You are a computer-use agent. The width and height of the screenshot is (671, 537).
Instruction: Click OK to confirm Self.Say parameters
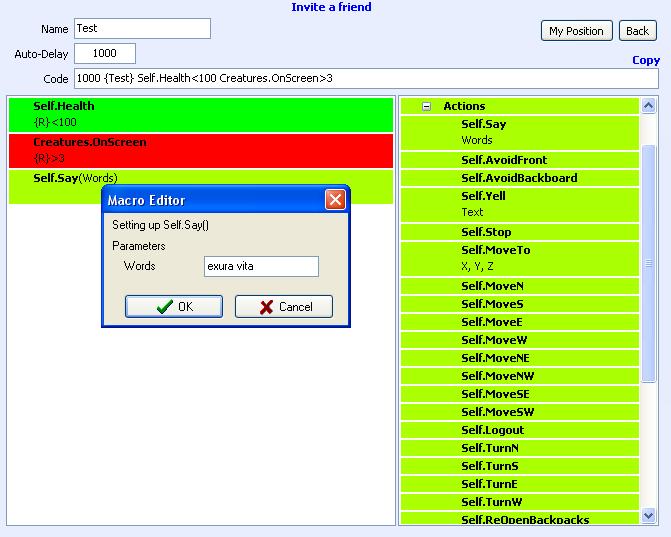point(174,307)
